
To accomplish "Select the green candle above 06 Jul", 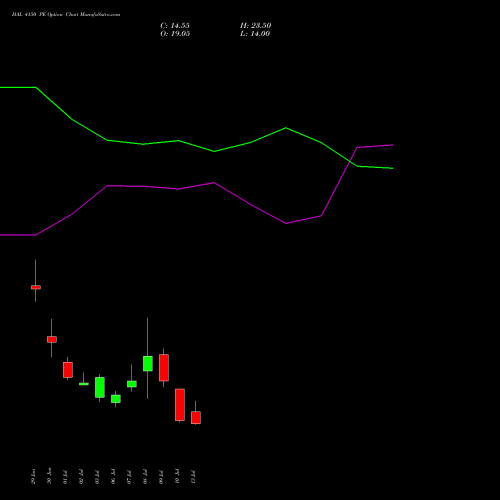I will tap(116, 399).
